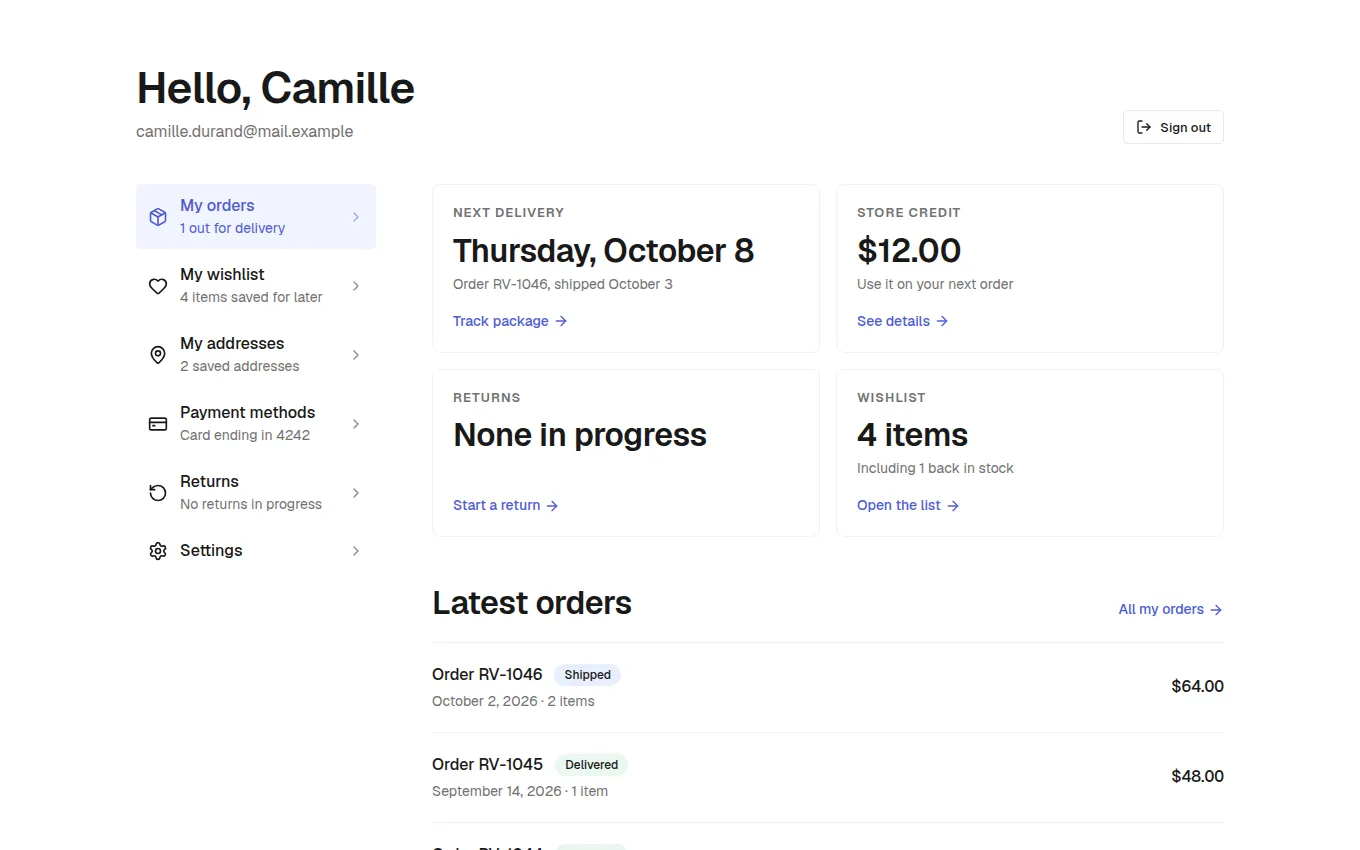
Task: Expand Payment methods using its chevron
Action: (356, 424)
